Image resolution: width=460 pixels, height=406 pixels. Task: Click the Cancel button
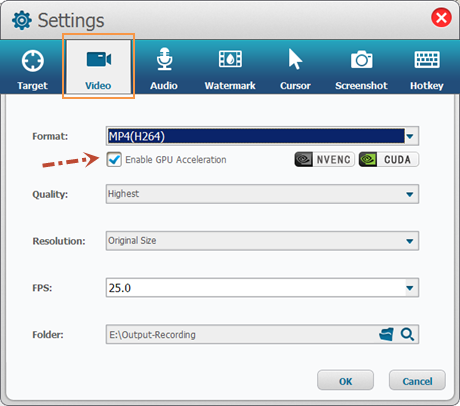(417, 380)
